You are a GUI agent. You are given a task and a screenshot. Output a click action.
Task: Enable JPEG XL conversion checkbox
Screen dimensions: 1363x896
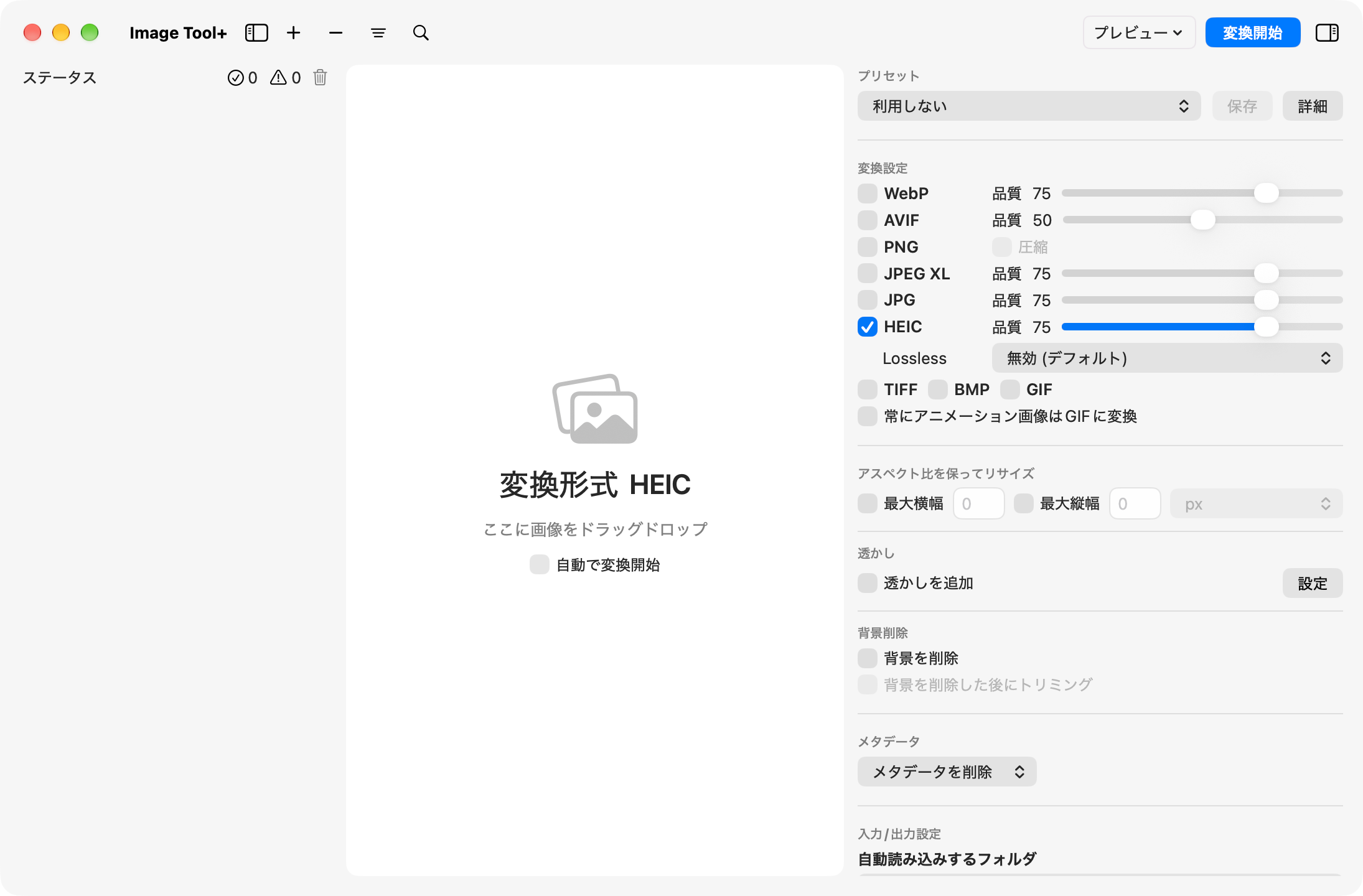coord(868,274)
